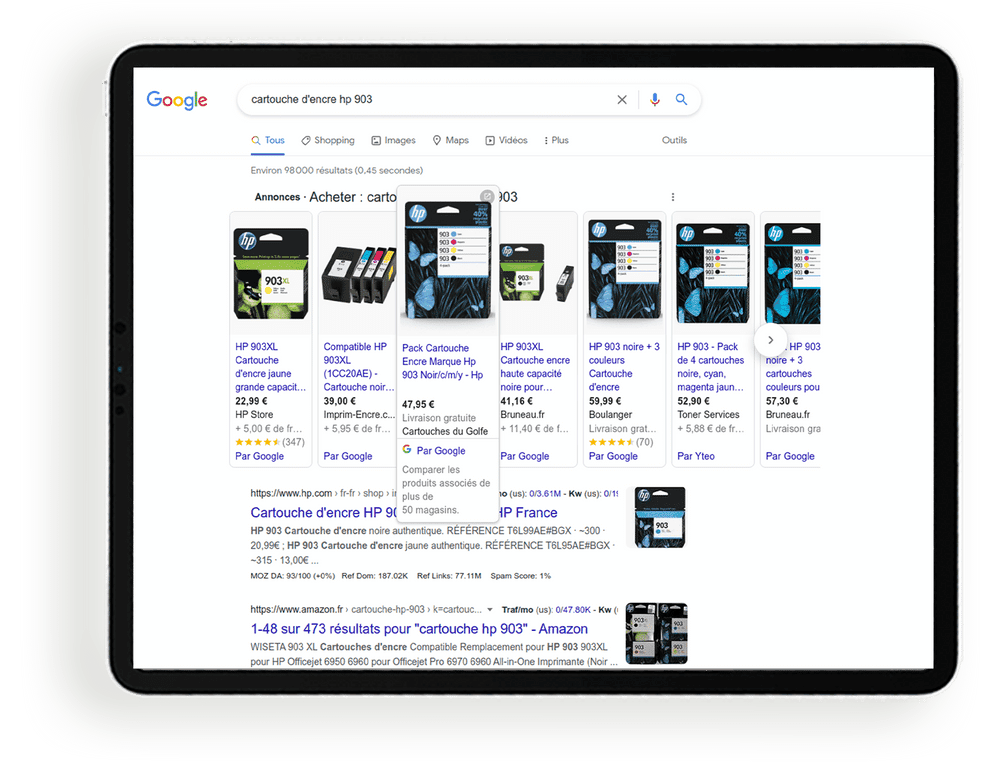Open ads three-dot options menu
1000x762 pixels.
click(x=673, y=197)
